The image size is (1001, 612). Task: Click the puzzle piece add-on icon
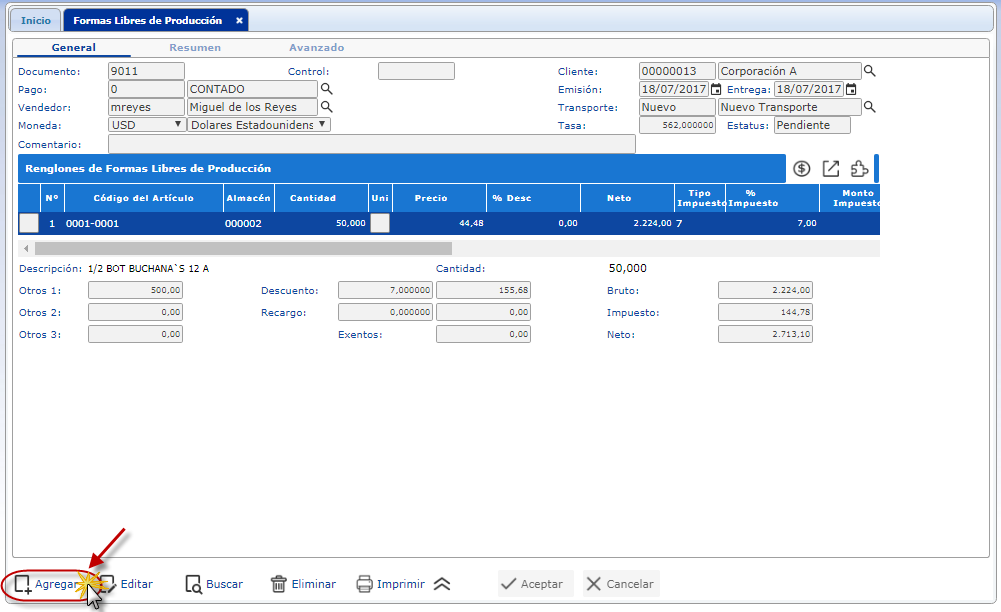[x=859, y=169]
